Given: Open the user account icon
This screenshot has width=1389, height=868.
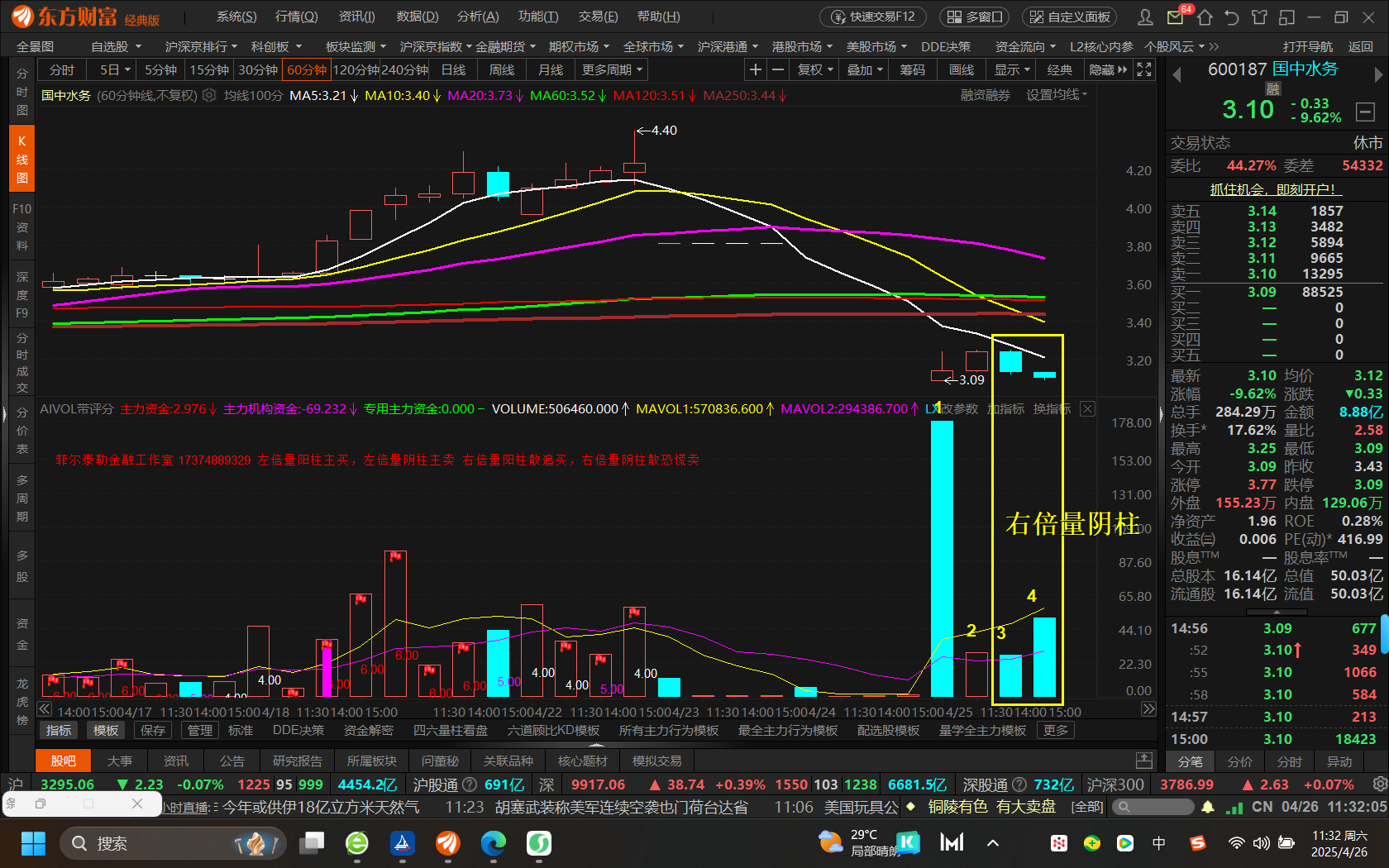Looking at the screenshot, I should pyautogui.click(x=1145, y=17).
